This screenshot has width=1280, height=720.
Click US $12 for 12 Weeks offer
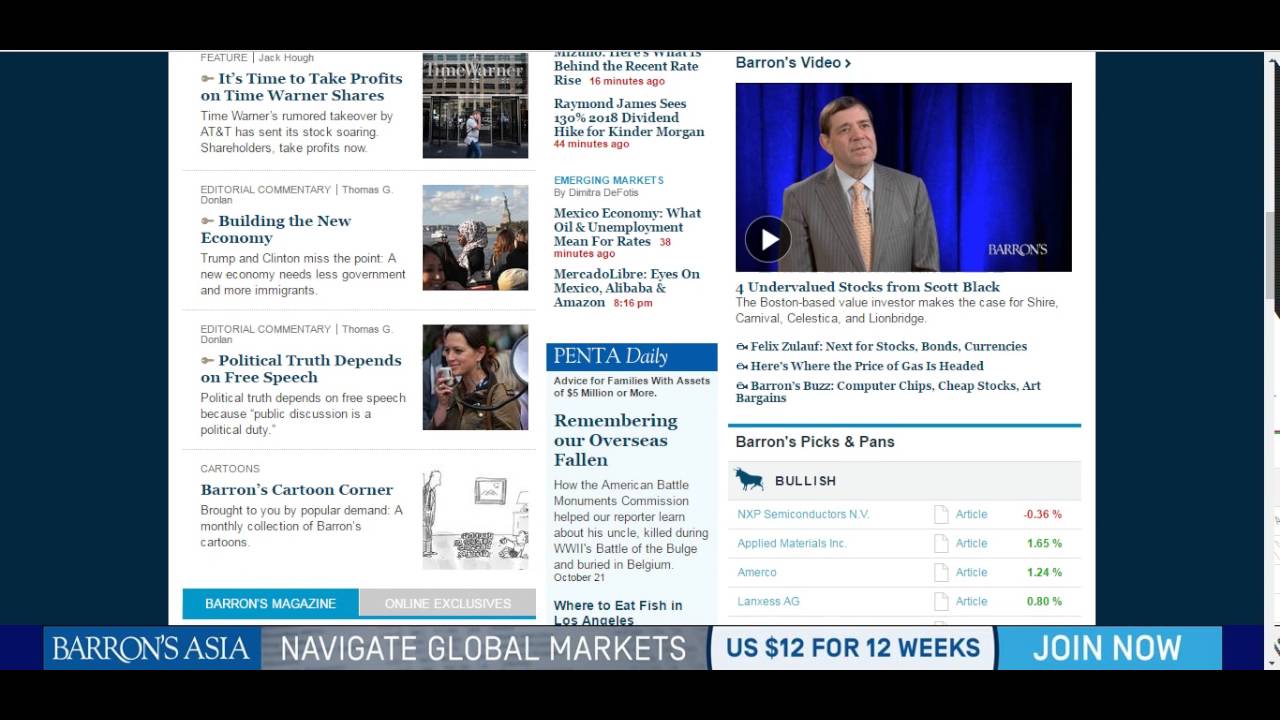click(x=853, y=648)
